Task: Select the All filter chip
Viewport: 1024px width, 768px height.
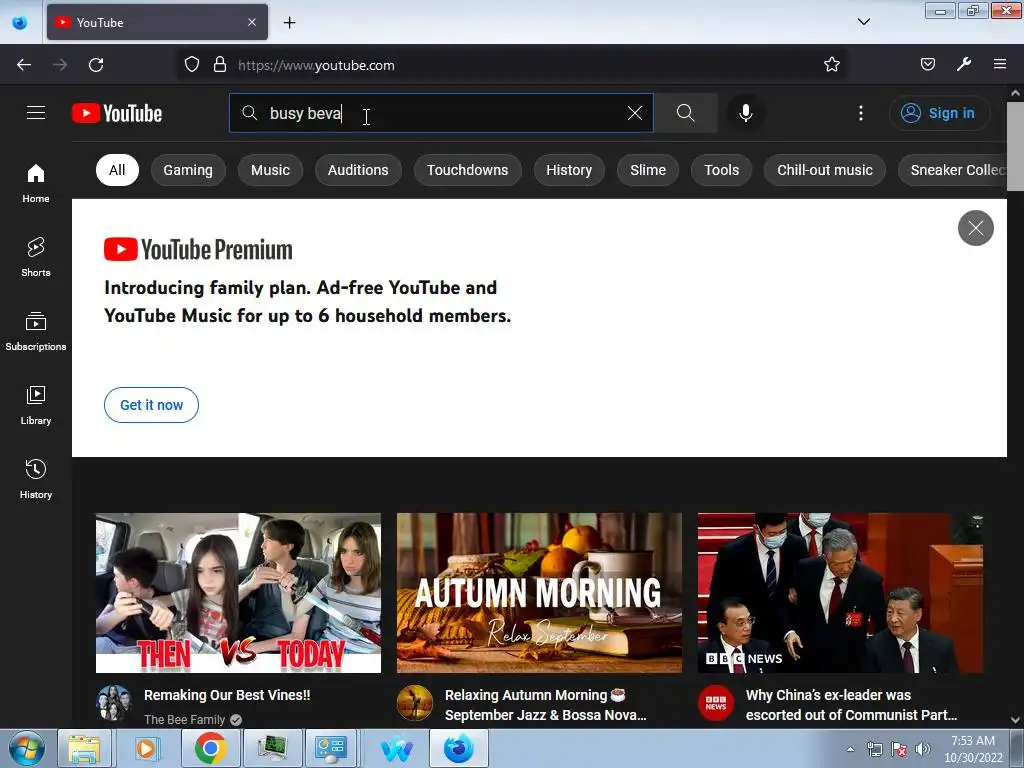Action: coord(117,170)
